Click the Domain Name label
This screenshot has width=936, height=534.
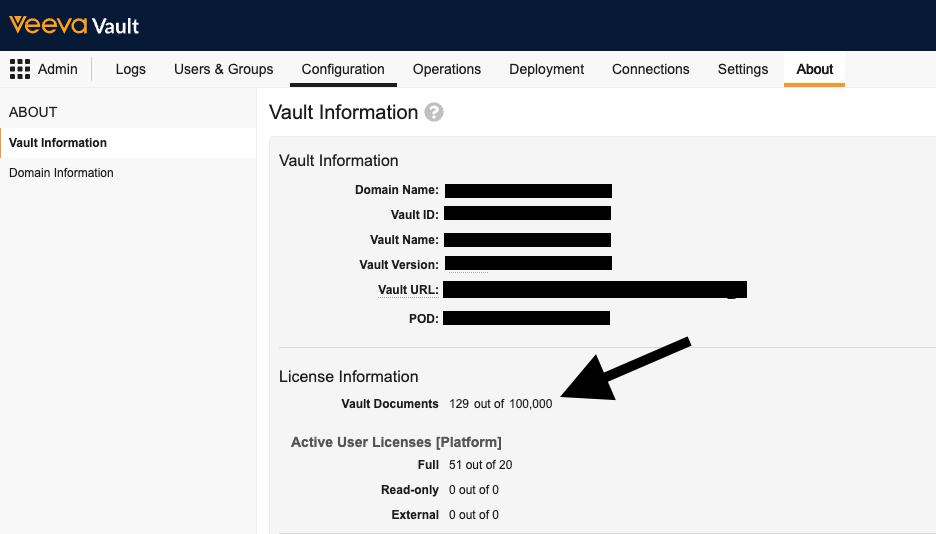(396, 190)
